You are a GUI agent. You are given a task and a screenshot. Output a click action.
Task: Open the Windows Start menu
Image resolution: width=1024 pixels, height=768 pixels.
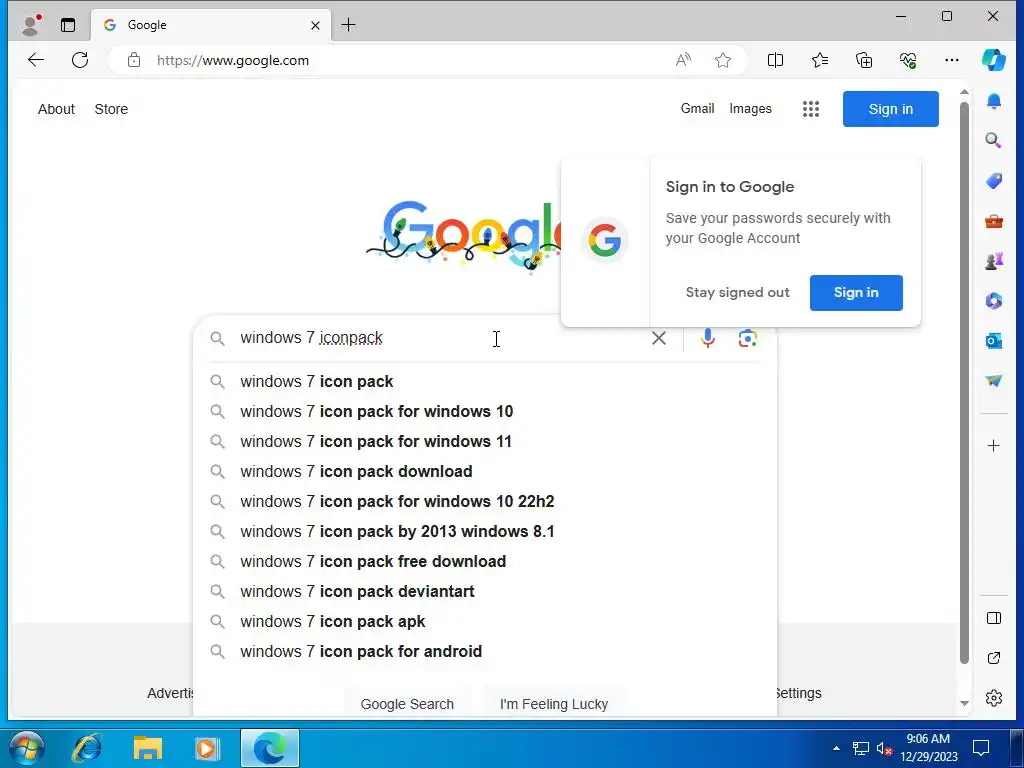point(27,748)
